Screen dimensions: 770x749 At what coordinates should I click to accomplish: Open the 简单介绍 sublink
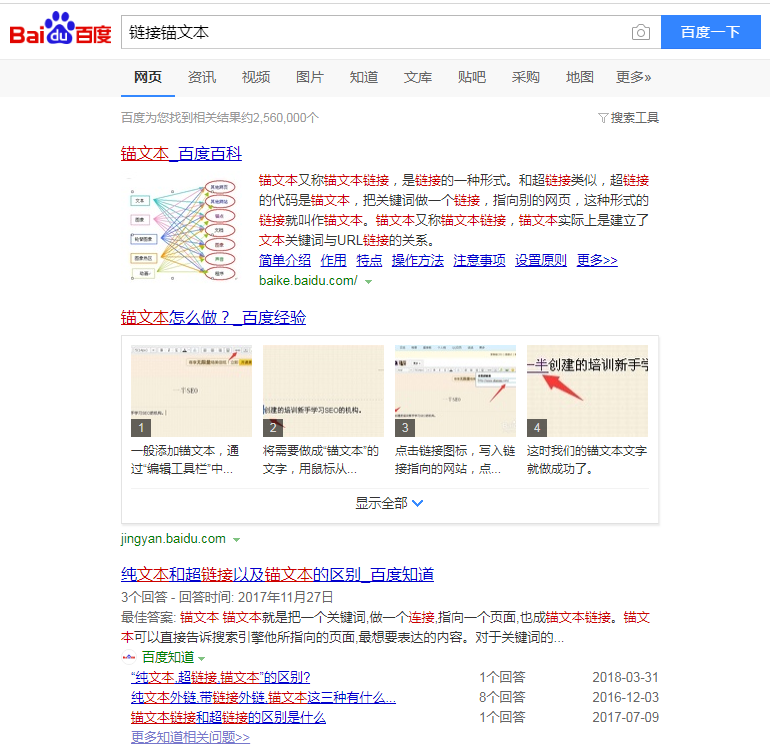tap(285, 260)
